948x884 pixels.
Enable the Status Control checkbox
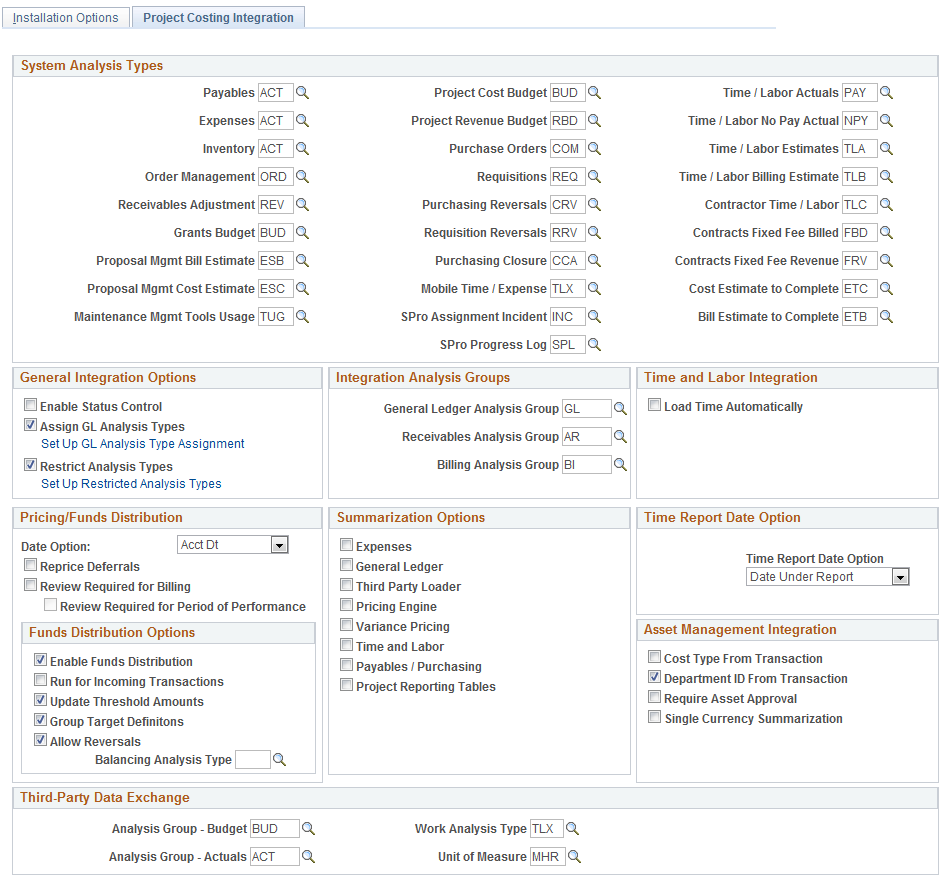pyautogui.click(x=30, y=405)
